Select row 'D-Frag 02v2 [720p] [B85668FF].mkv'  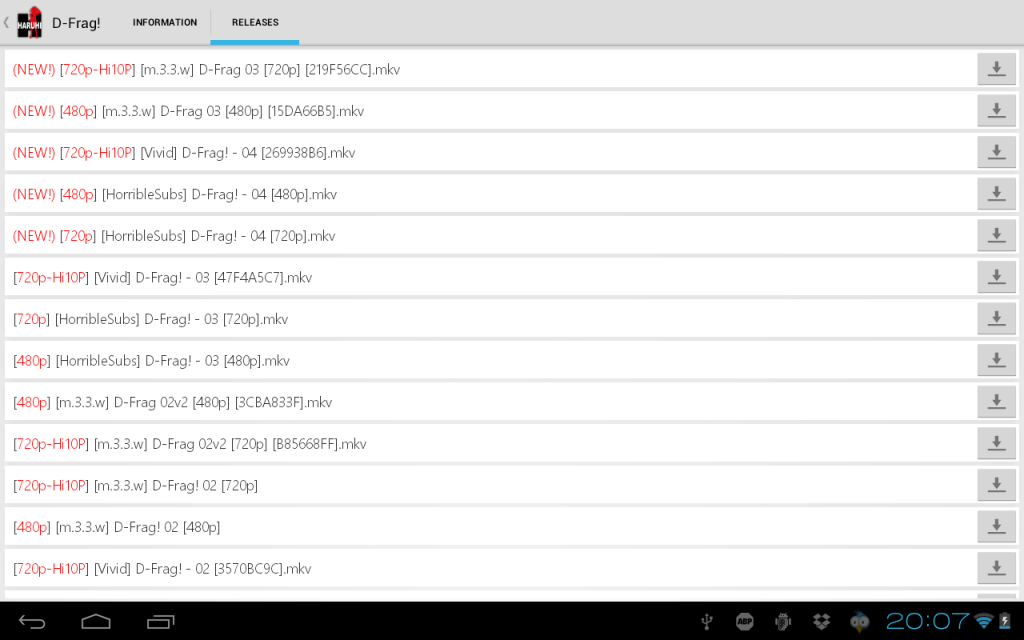click(490, 443)
